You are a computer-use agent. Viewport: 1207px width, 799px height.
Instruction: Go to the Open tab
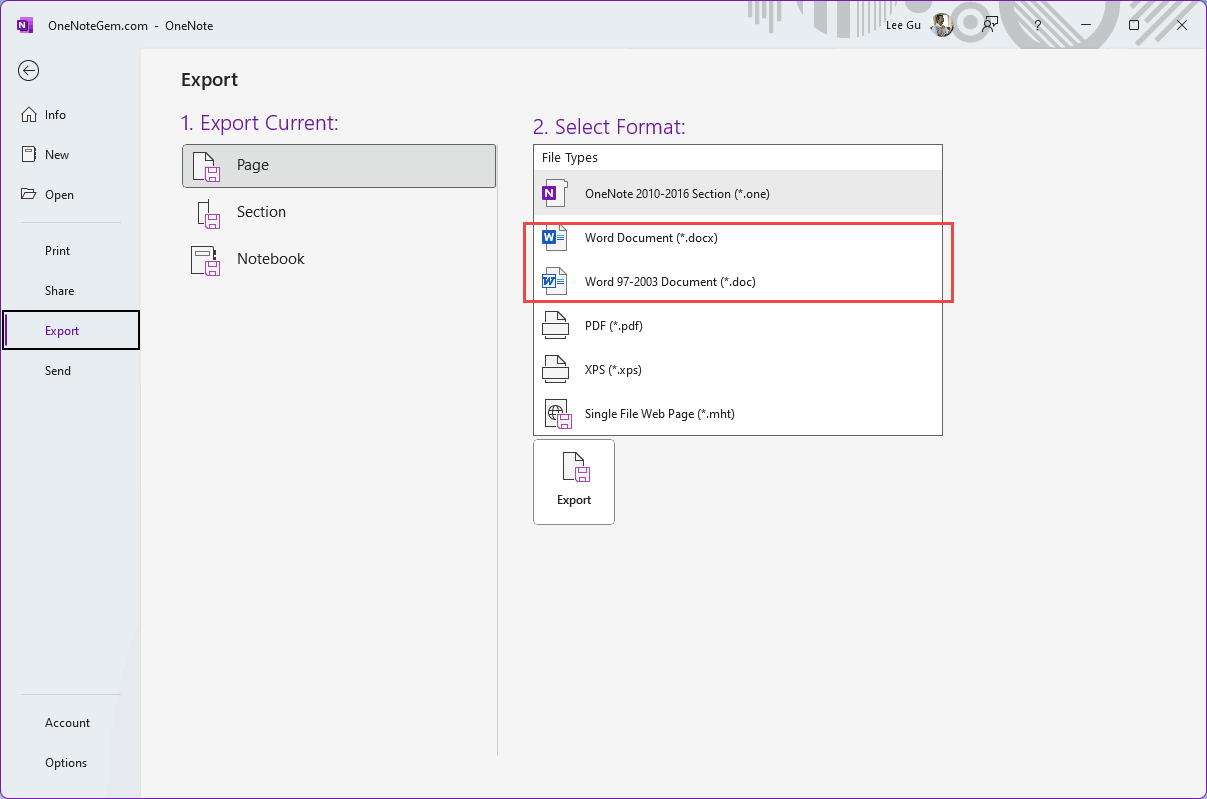click(70, 195)
